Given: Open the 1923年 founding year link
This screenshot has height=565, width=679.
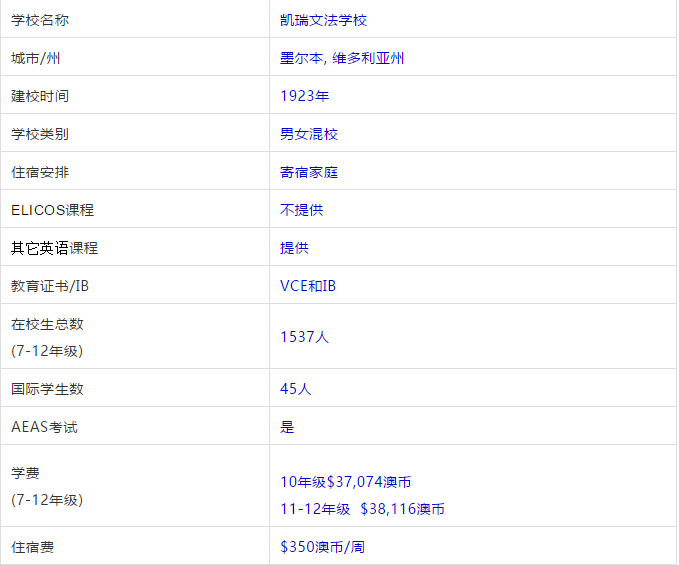Looking at the screenshot, I should [x=305, y=96].
